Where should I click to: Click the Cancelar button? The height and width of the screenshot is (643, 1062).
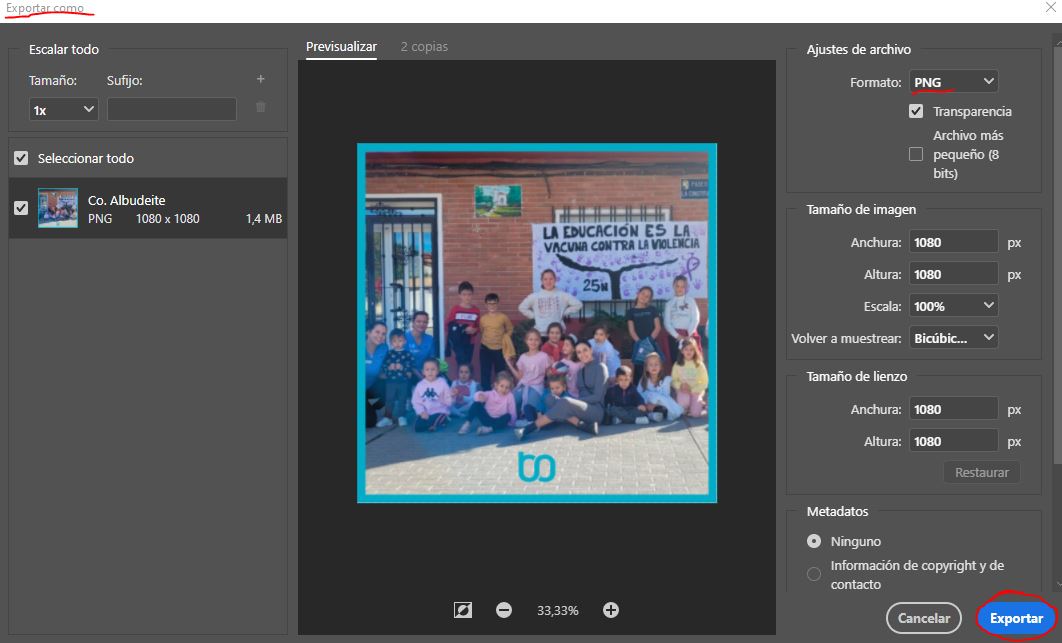923,618
